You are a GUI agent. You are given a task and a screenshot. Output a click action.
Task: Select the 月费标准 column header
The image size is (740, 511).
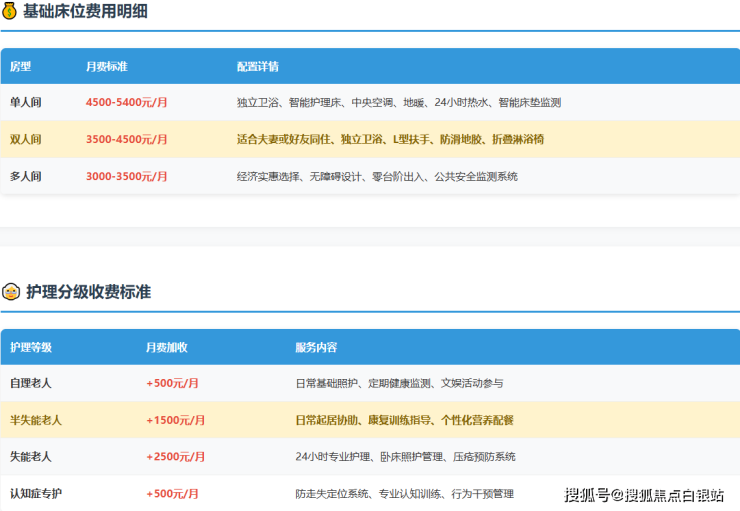[x=106, y=67]
